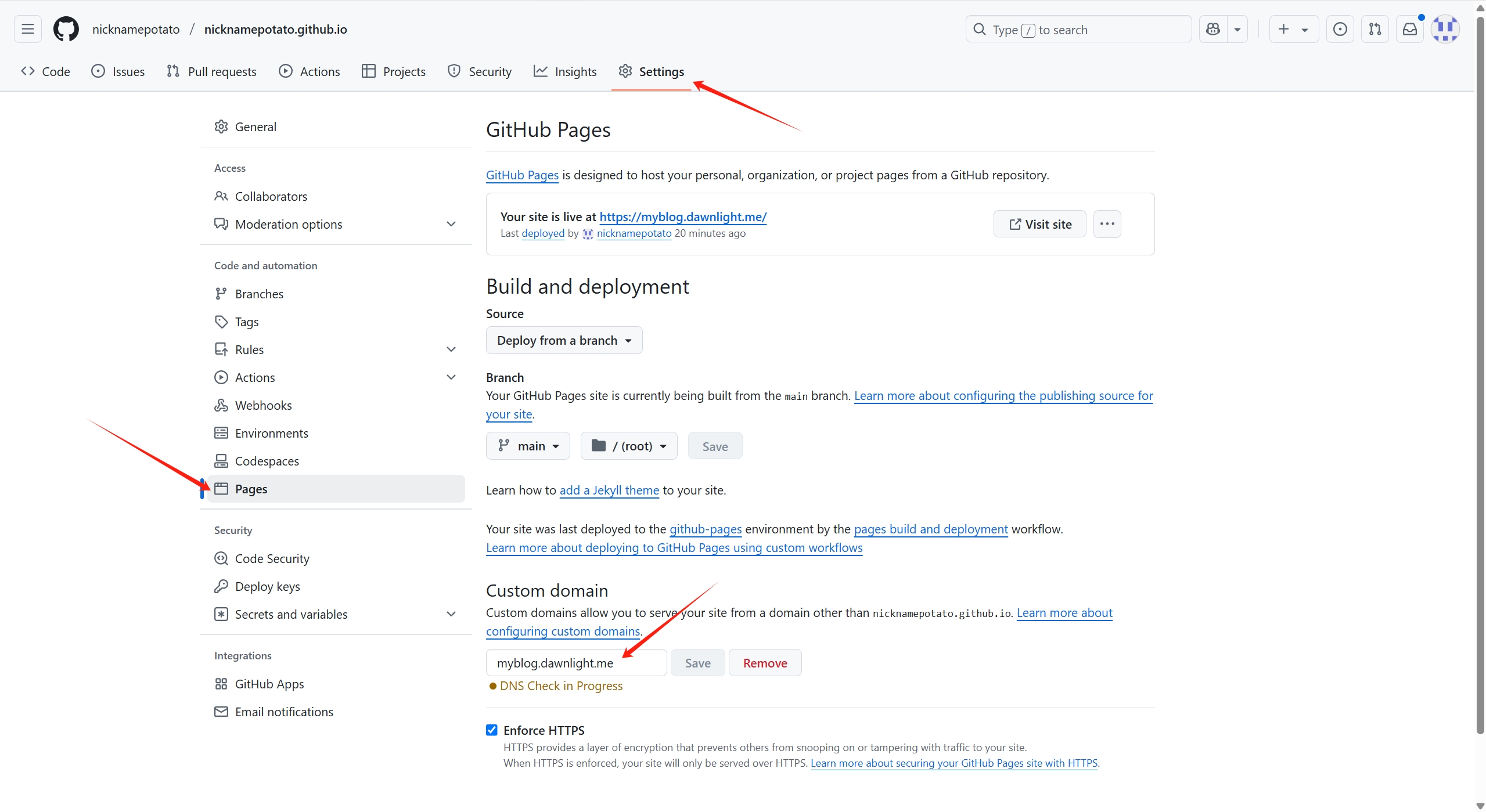Open the main branch selector
This screenshot has width=1486, height=812.
pyautogui.click(x=528, y=446)
